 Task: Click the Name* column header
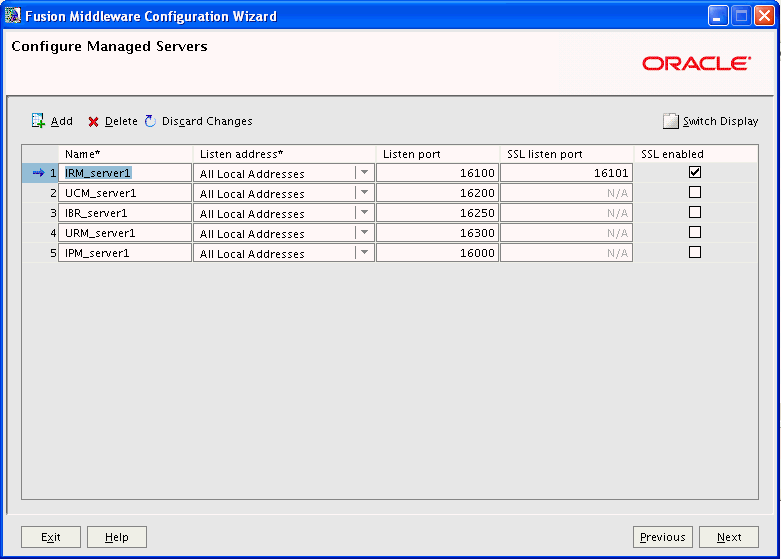(x=125, y=154)
